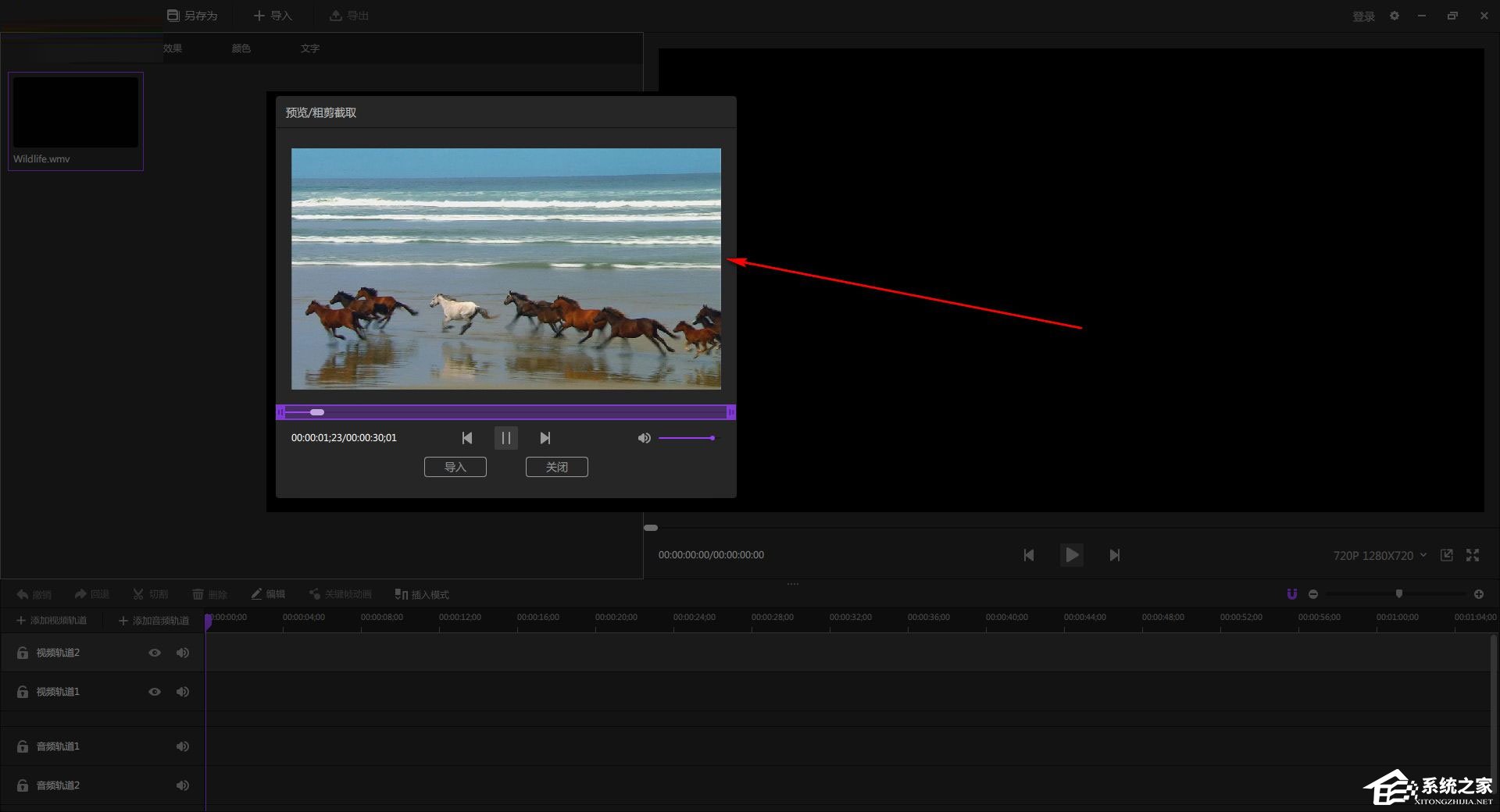This screenshot has height=812, width=1500.
Task: Jump to next frame in preview dialog
Action: coord(545,438)
